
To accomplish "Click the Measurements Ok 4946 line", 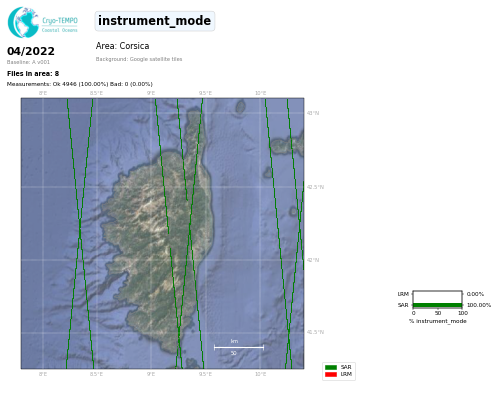I will 80,84.
